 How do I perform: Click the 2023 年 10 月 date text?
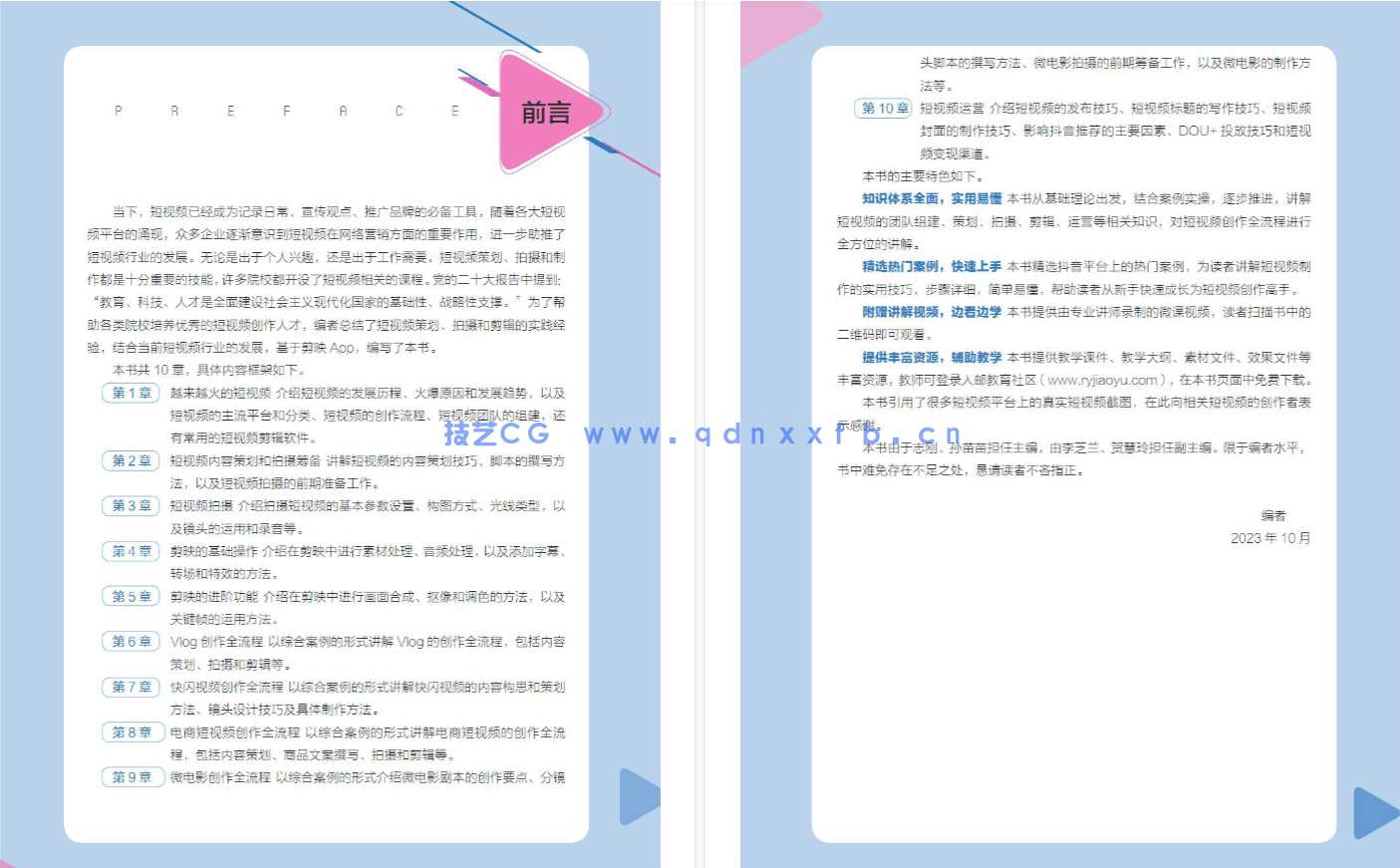point(1272,538)
